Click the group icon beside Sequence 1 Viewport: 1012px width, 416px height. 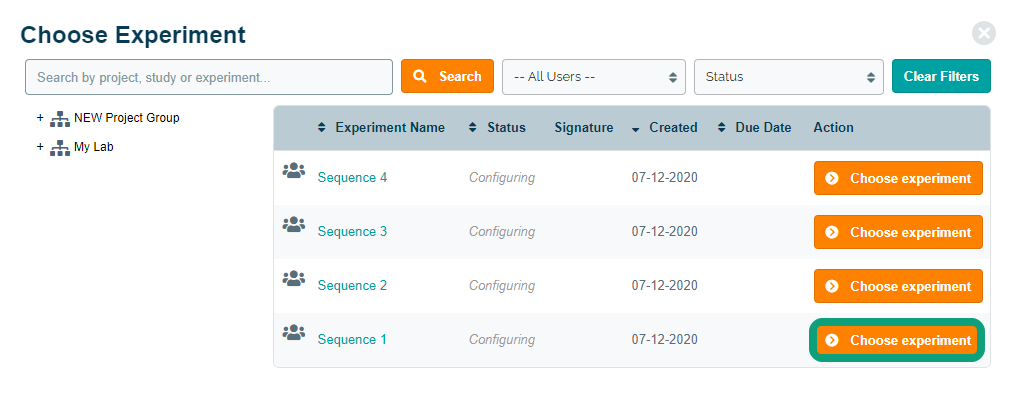[293, 333]
